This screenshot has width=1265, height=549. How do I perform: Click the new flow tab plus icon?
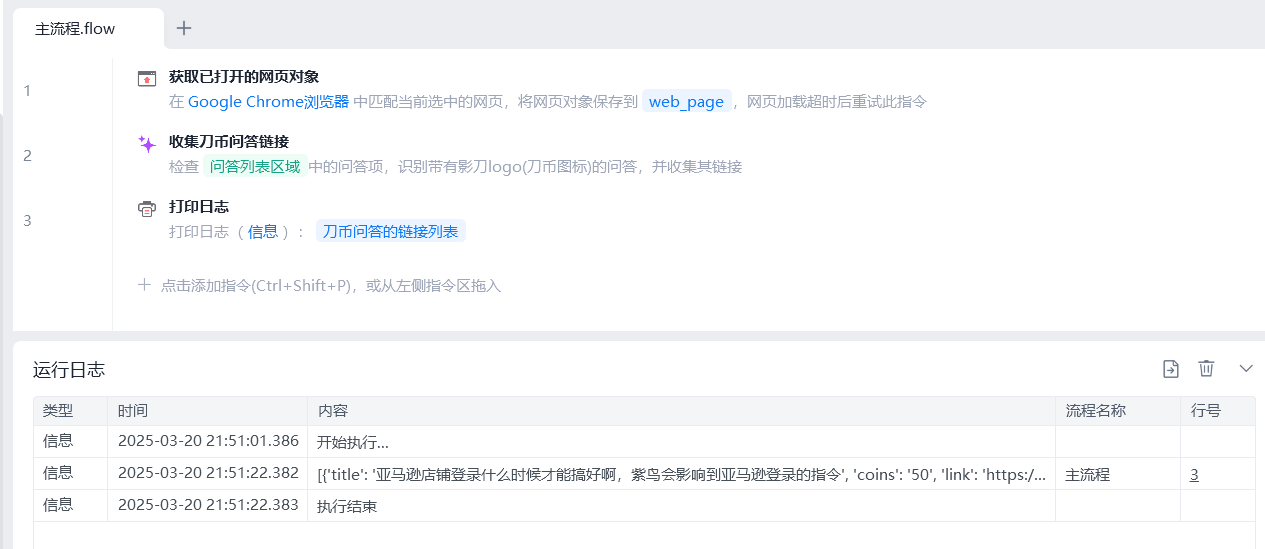click(x=184, y=28)
